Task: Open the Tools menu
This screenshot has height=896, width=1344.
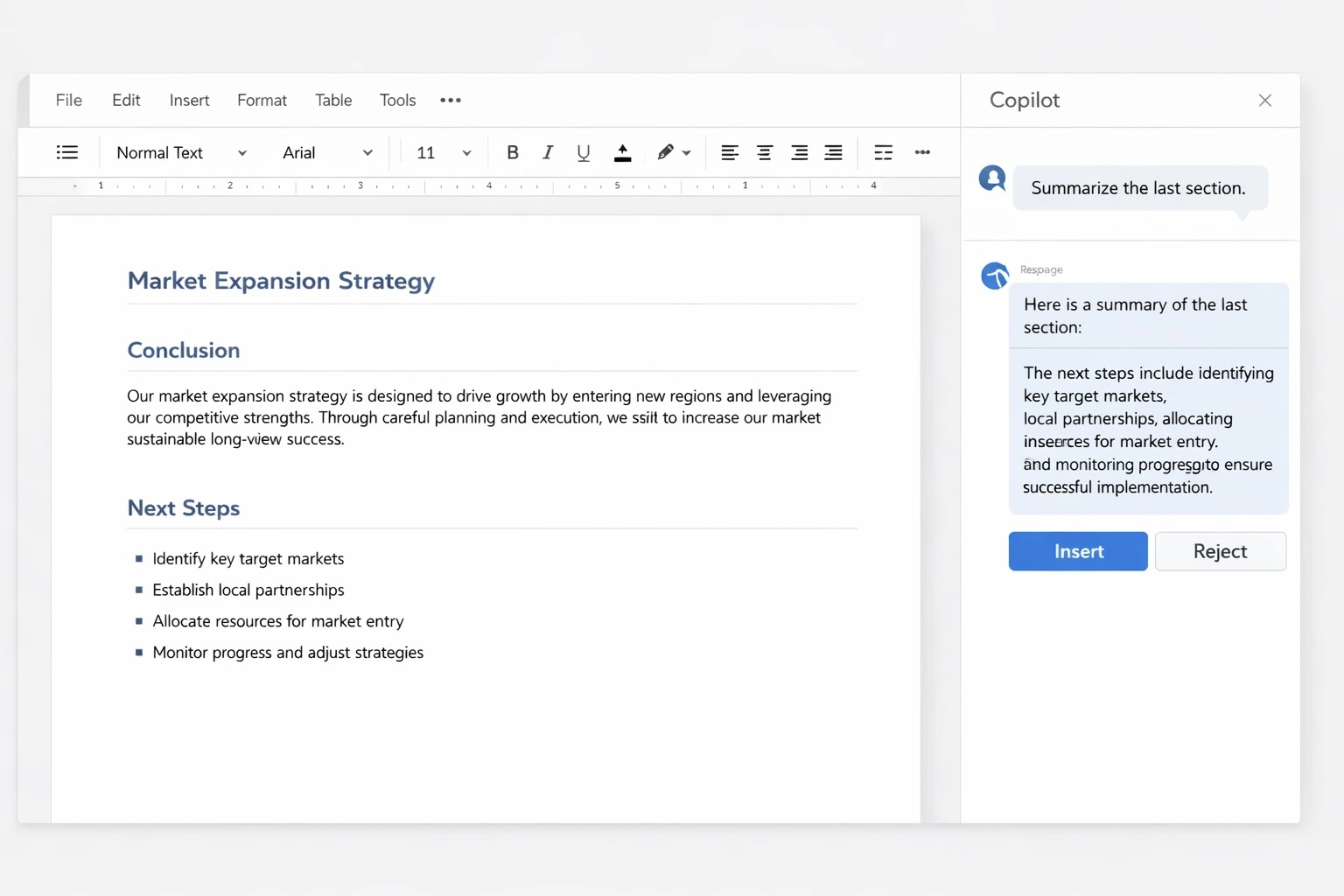Action: pyautogui.click(x=397, y=100)
